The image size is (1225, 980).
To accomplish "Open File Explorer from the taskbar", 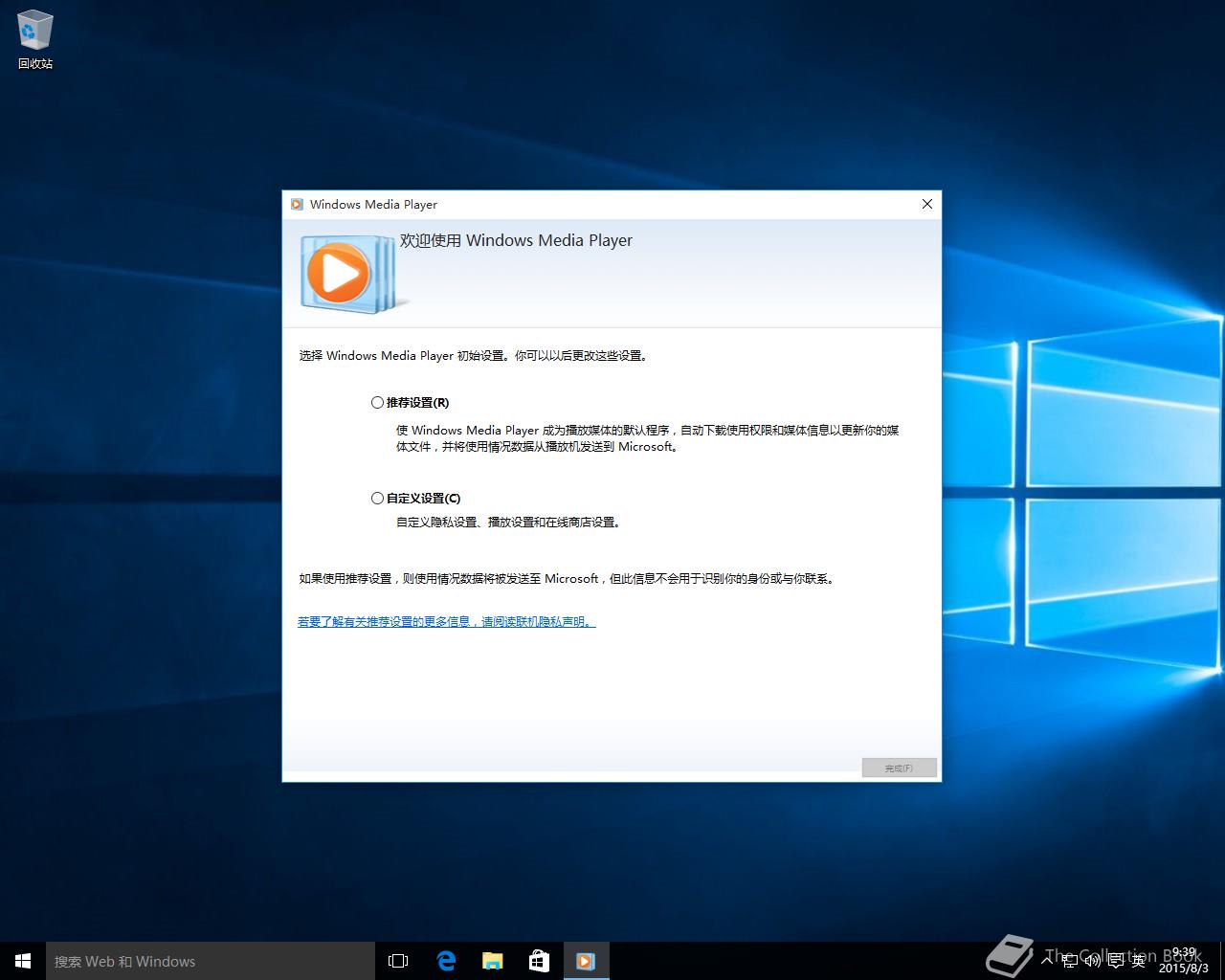I will 492,961.
